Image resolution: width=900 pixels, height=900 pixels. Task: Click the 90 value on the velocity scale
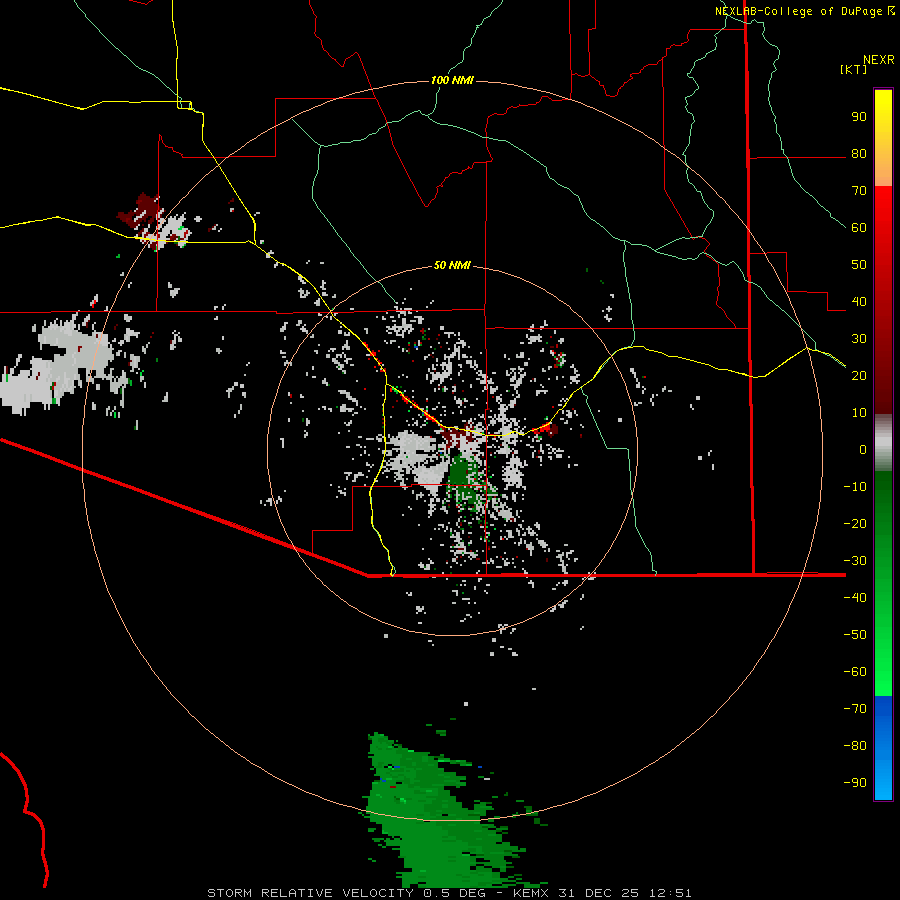pyautogui.click(x=859, y=117)
